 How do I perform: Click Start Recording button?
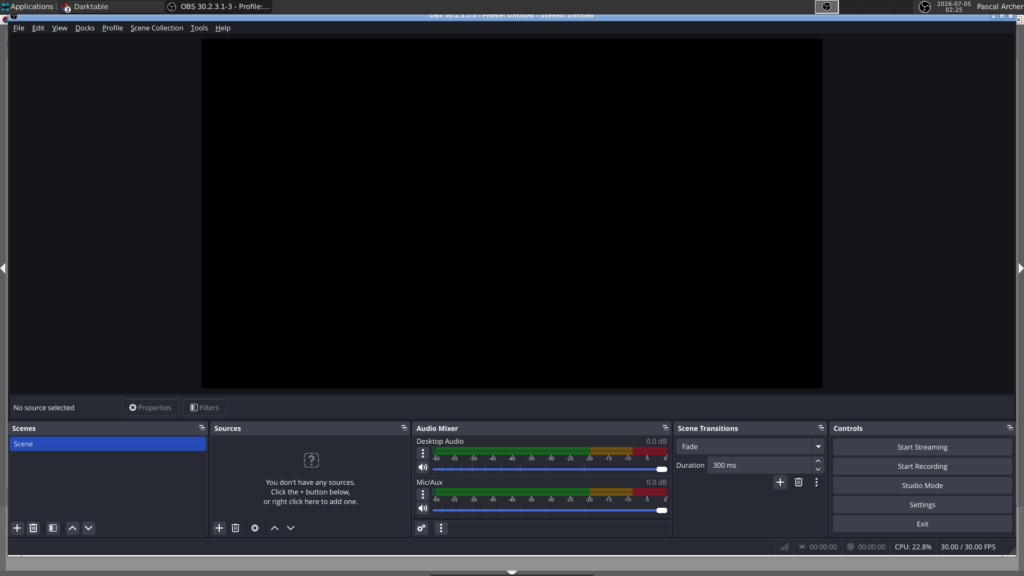pyautogui.click(x=922, y=466)
